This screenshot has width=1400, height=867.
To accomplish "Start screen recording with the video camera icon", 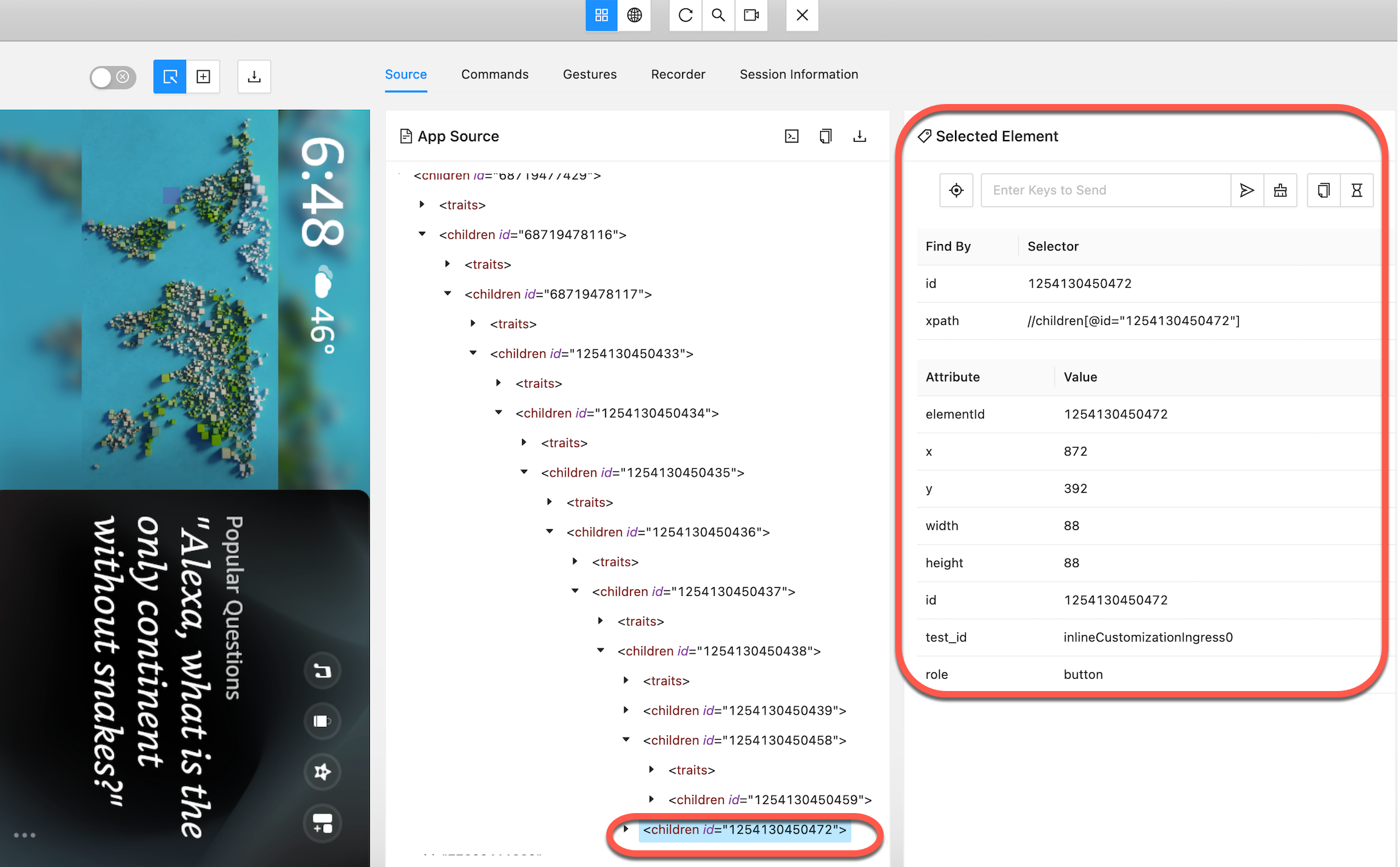I will pos(751,15).
